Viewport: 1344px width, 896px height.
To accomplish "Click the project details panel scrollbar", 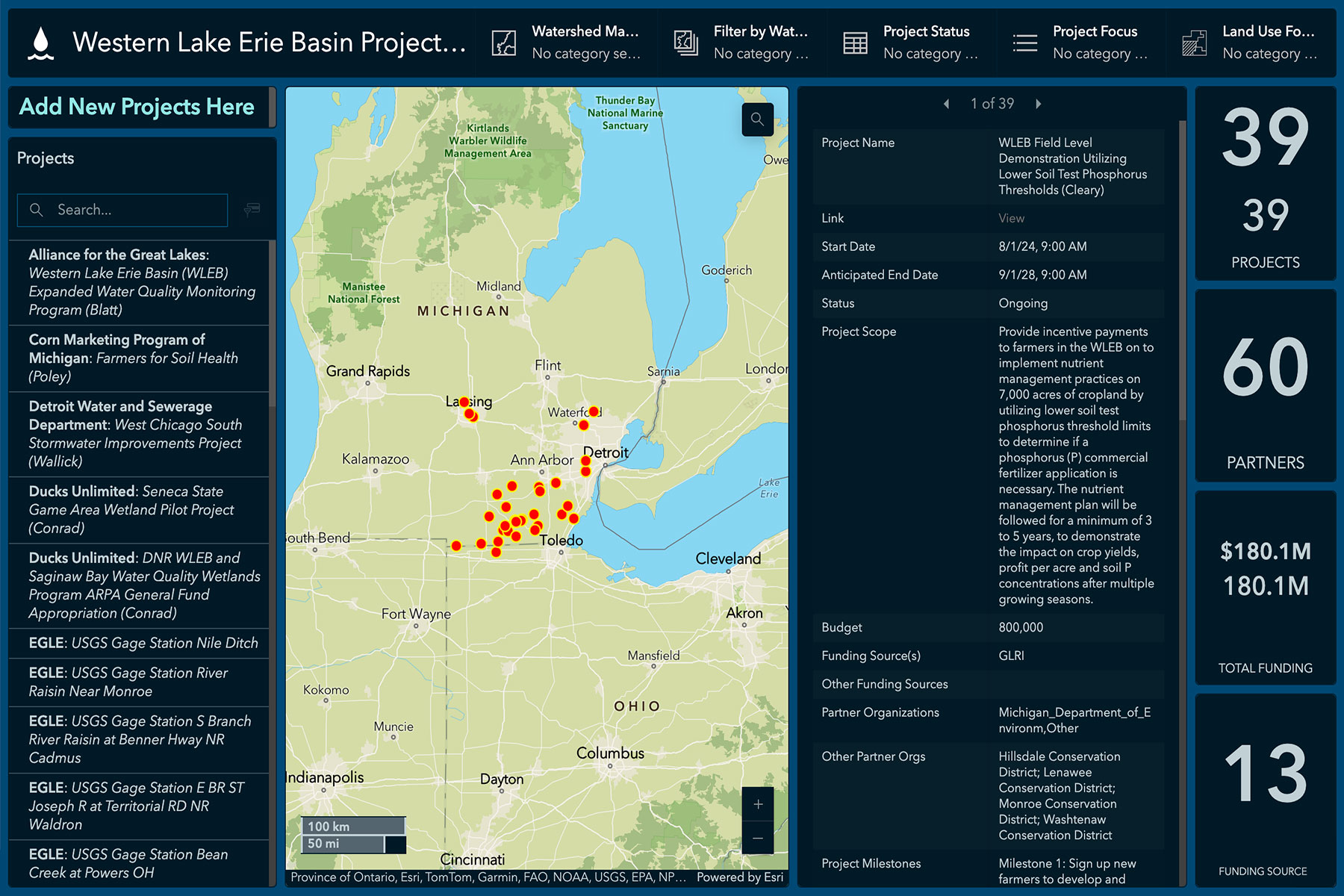I will point(1182,269).
